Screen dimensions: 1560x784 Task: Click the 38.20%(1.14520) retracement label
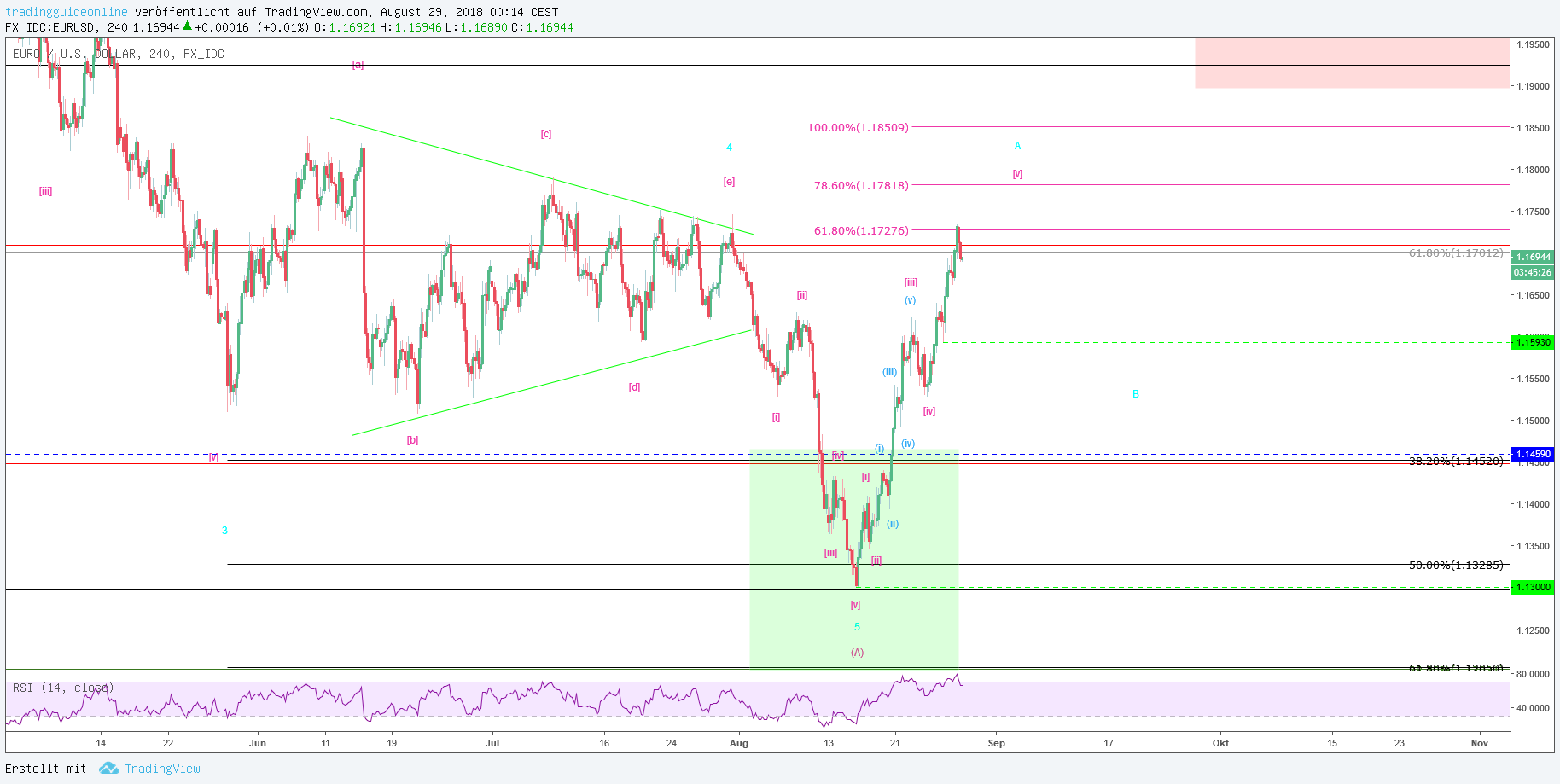click(x=1456, y=461)
